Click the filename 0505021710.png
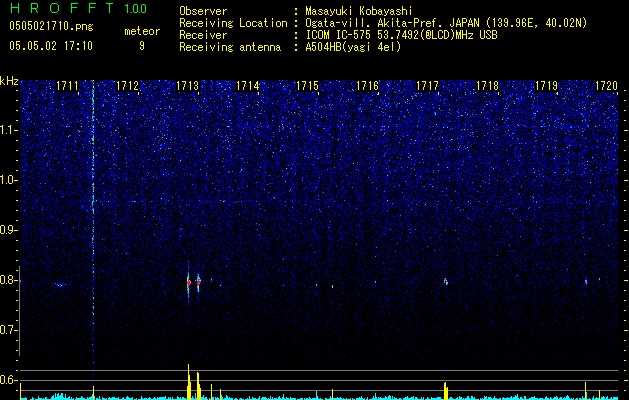This screenshot has height=400, width=629. point(51,26)
